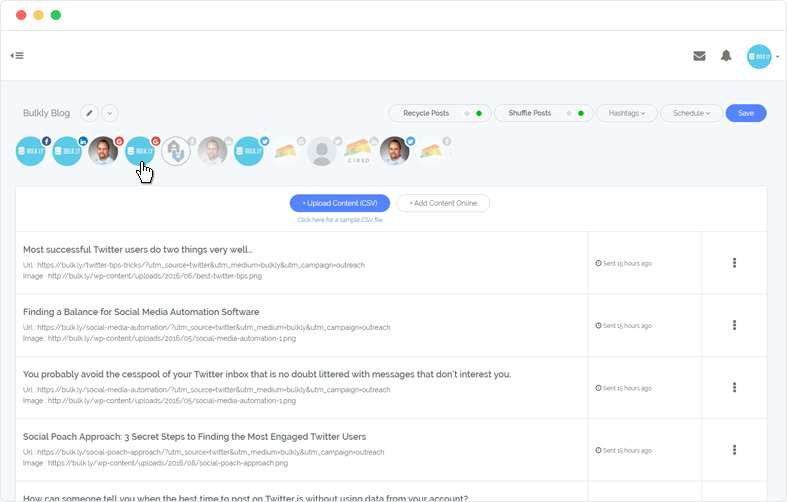Click the Save button

pos(746,113)
